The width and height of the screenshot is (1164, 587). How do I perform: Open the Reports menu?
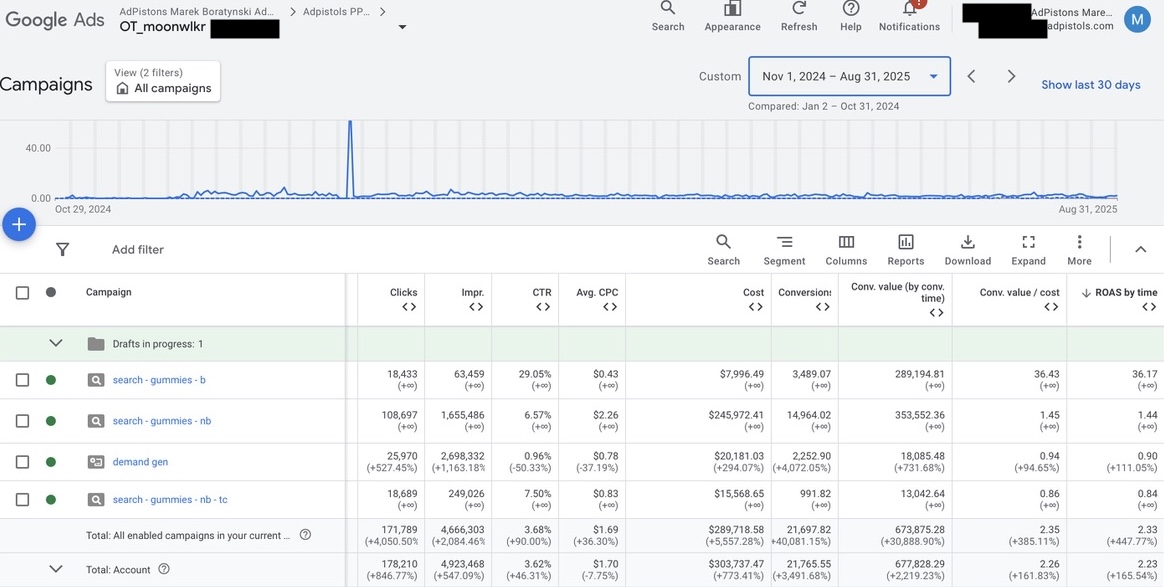point(906,250)
